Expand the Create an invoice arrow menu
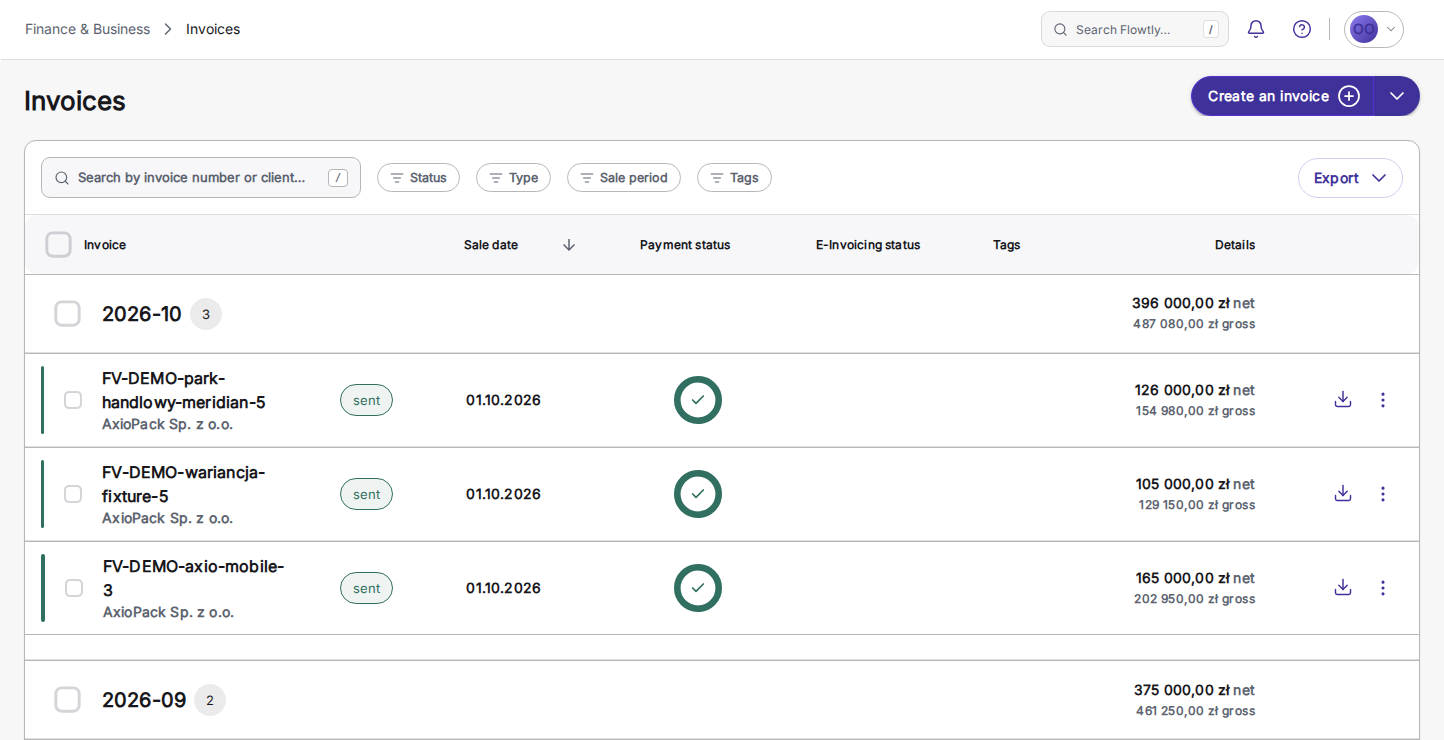This screenshot has width=1444, height=740. coord(1397,96)
